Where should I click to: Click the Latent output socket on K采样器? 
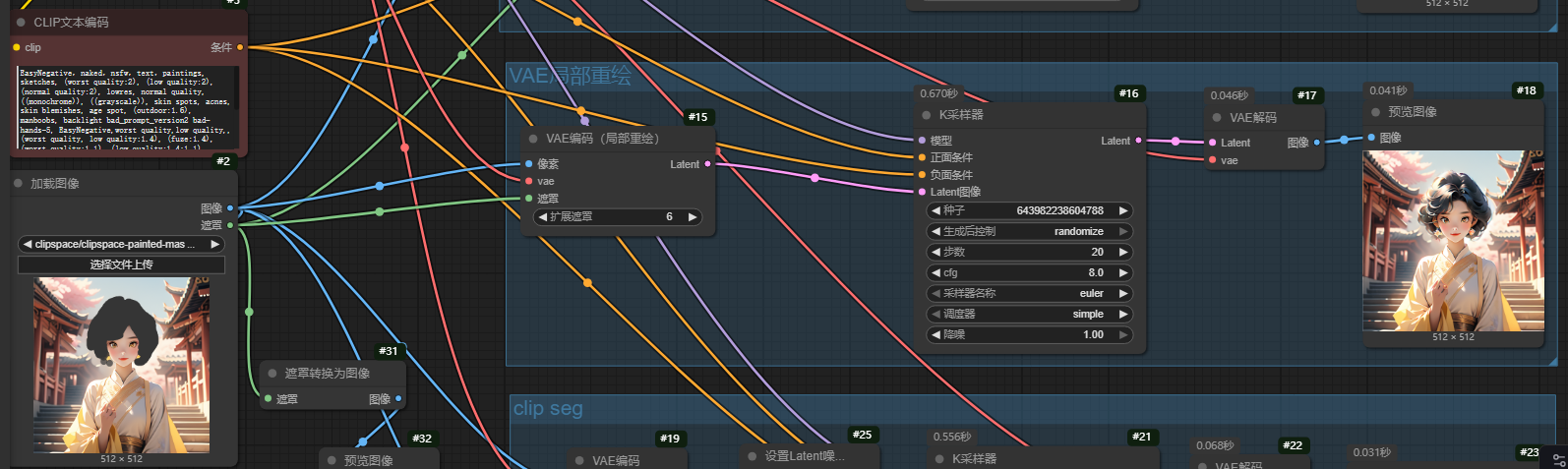point(1138,141)
